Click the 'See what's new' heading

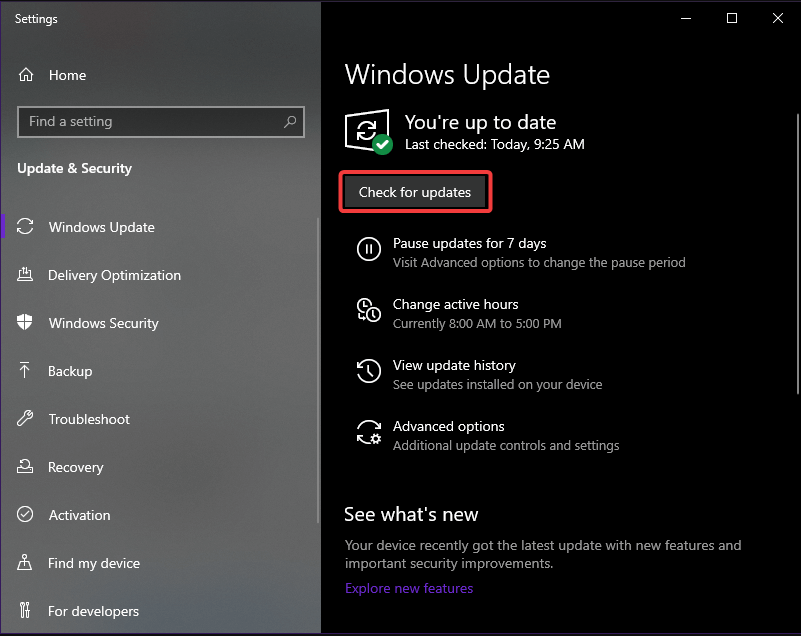click(411, 514)
